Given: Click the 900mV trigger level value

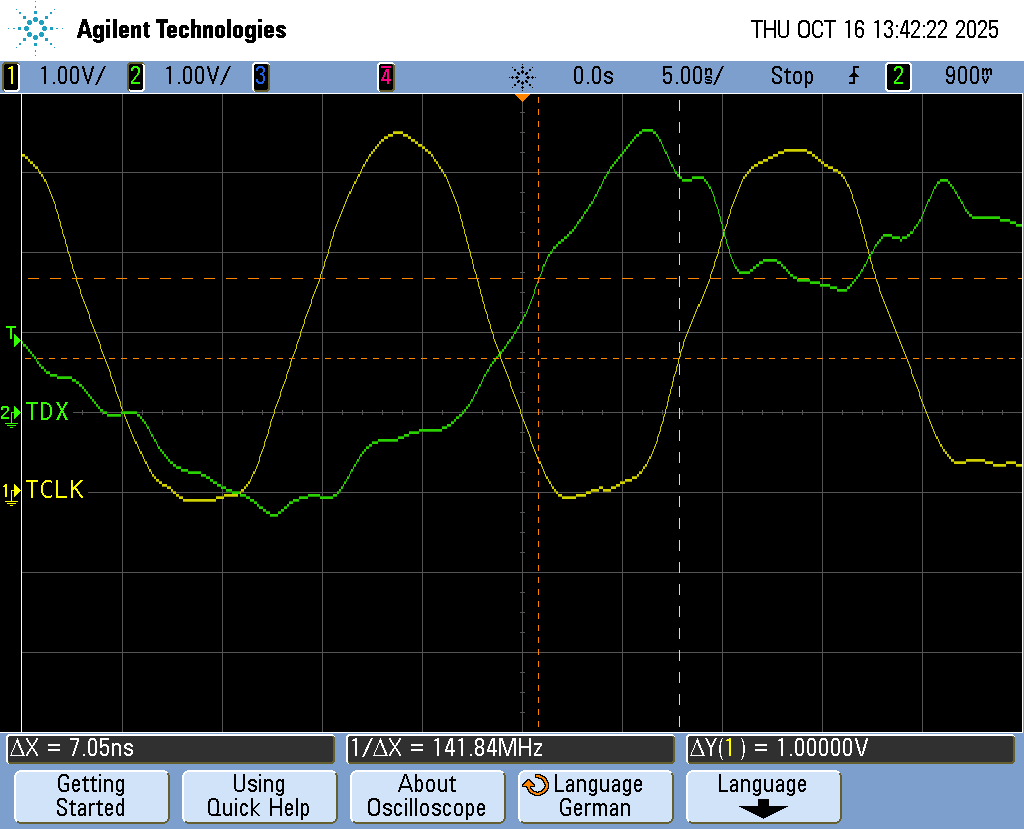Looking at the screenshot, I should (x=968, y=76).
